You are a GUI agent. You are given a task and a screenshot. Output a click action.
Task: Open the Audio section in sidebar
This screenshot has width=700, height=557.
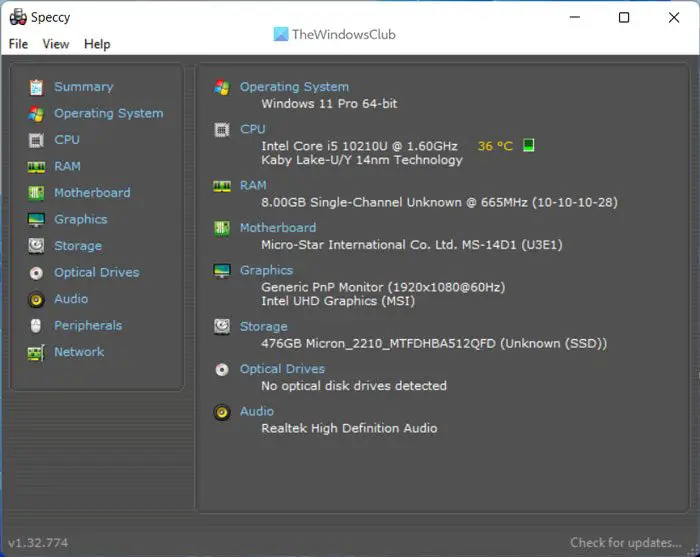coord(71,299)
